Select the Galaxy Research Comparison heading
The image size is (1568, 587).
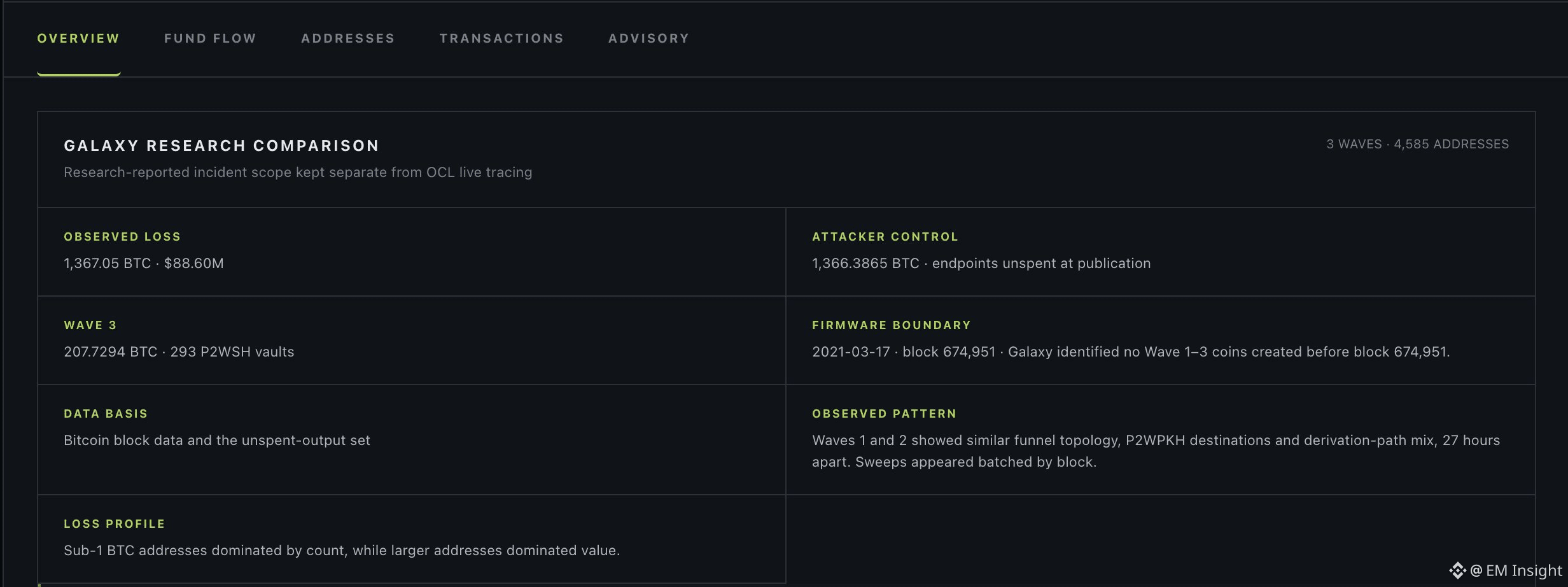tap(221, 146)
